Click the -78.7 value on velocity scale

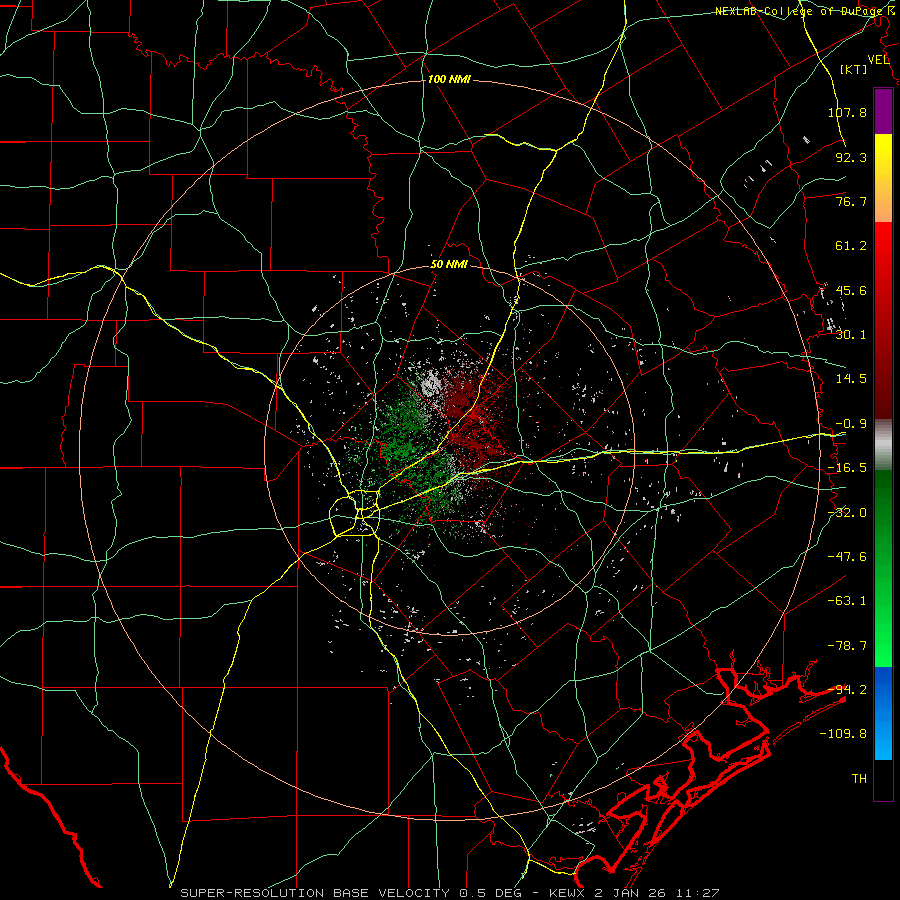point(847,646)
